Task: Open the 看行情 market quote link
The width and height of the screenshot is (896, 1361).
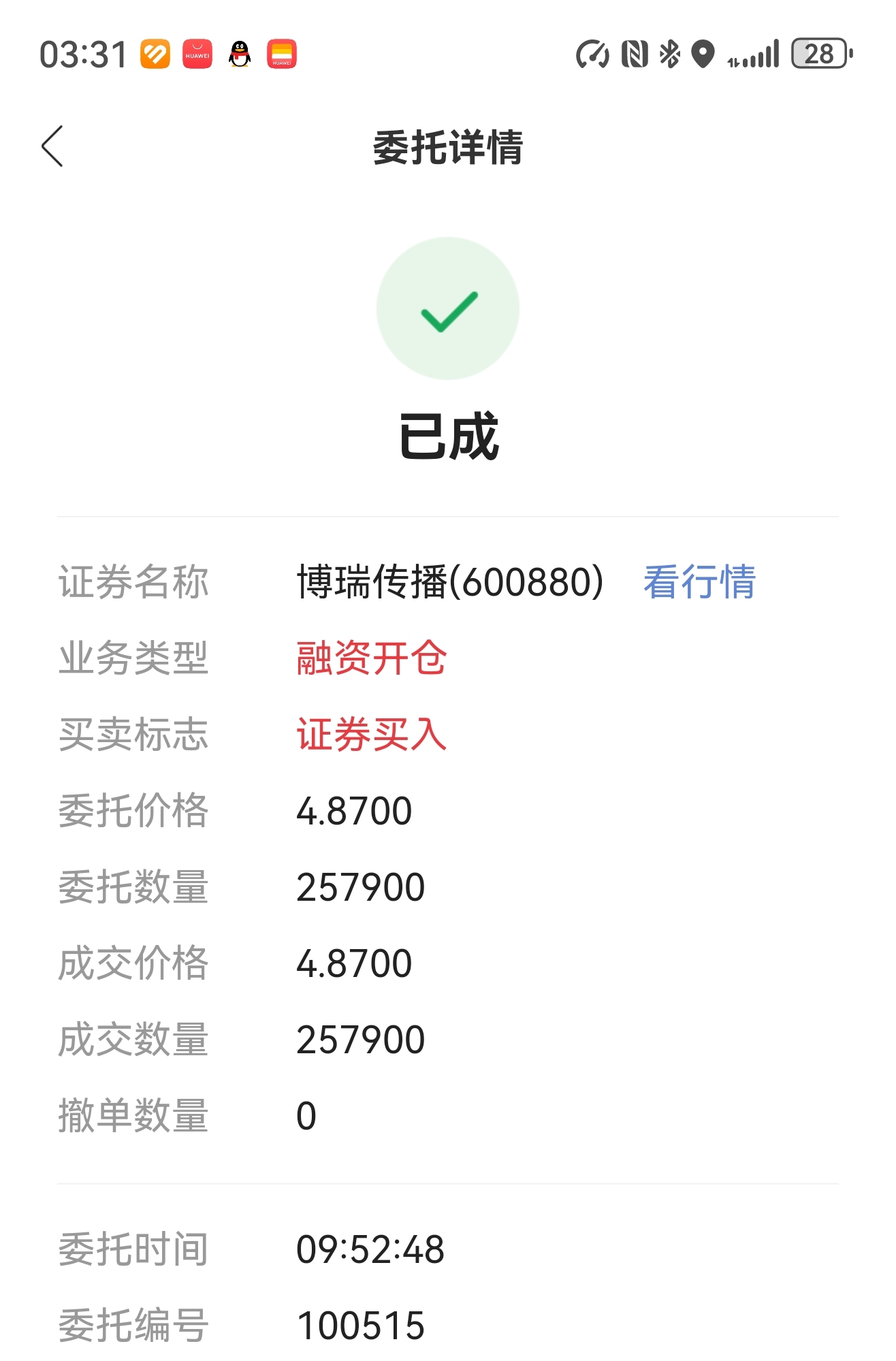Action: pos(699,582)
